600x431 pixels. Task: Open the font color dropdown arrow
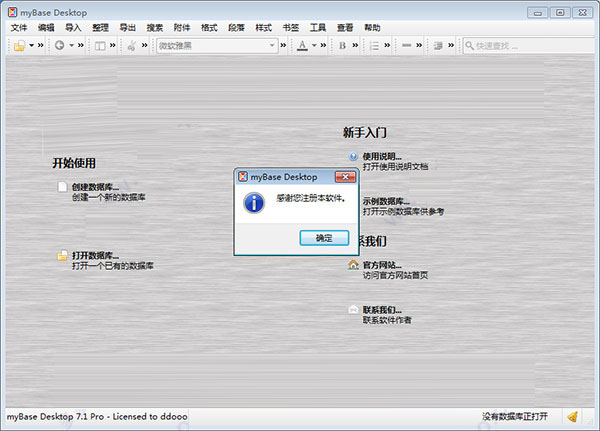click(x=314, y=46)
